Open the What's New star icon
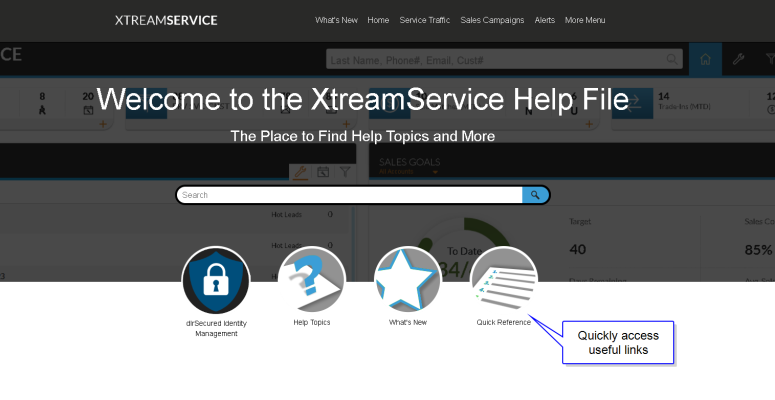Image resolution: width=775 pixels, height=400 pixels. coord(408,280)
